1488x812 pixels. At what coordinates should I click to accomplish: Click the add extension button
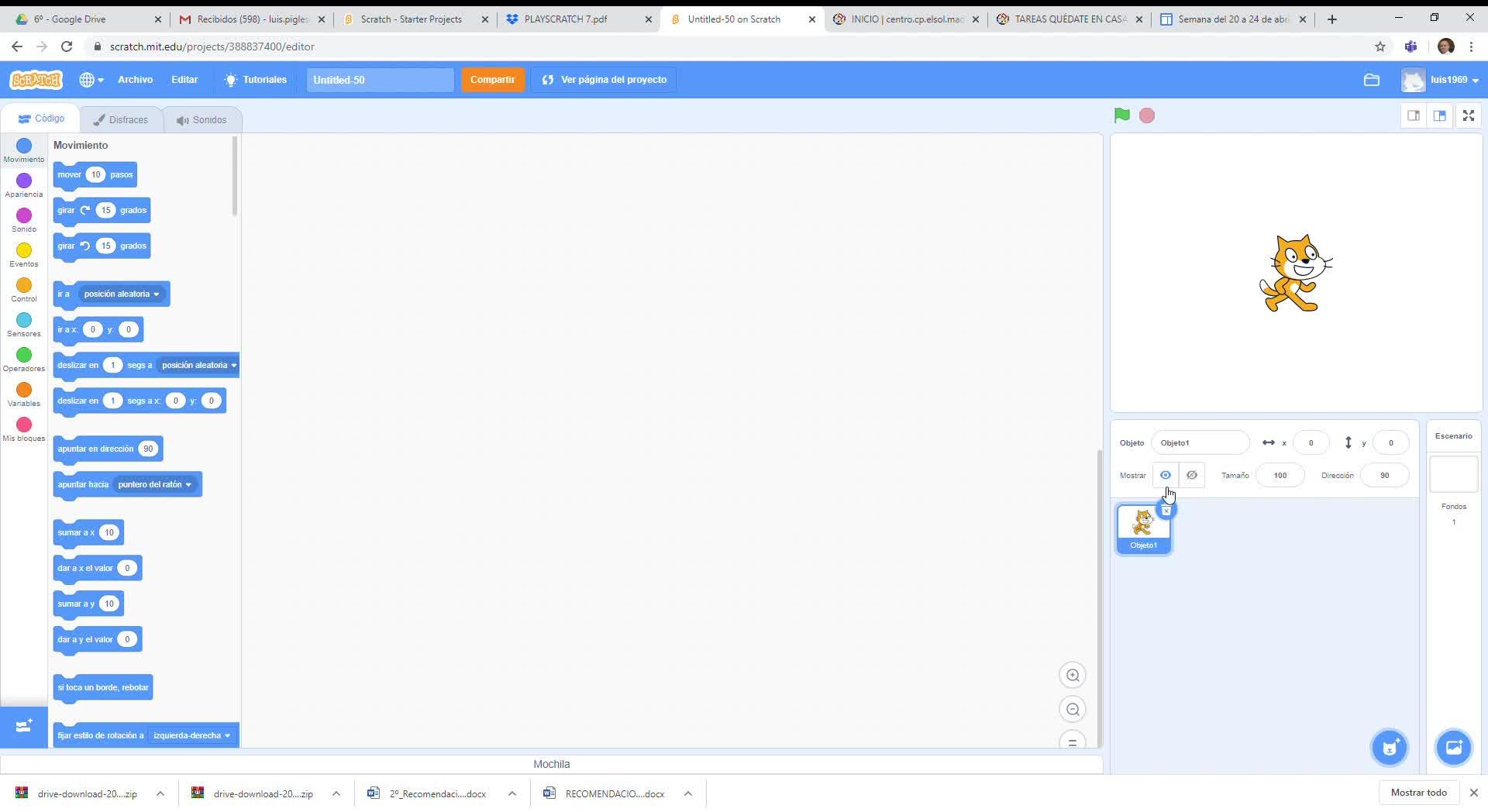tap(24, 726)
